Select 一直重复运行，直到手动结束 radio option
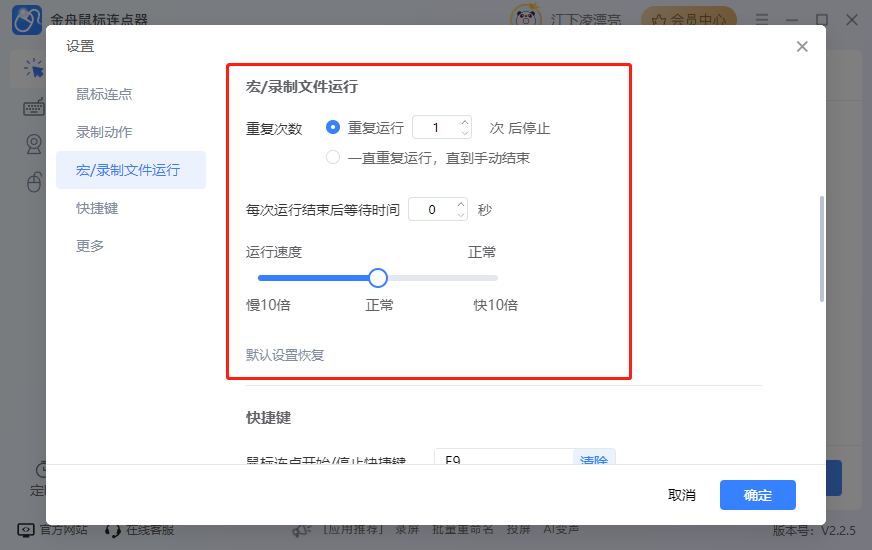 pos(333,158)
